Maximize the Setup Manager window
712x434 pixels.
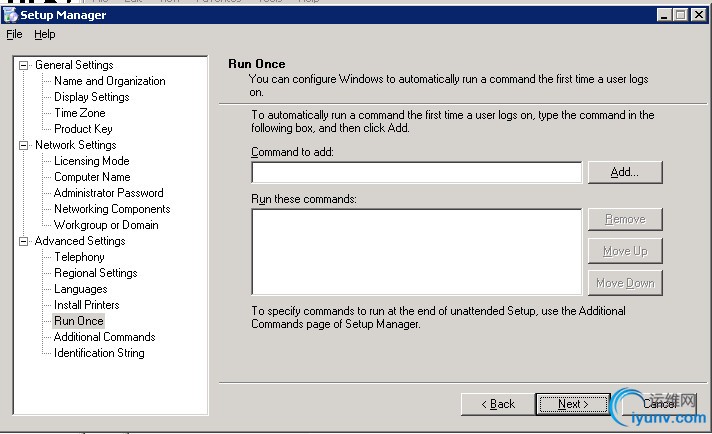point(681,15)
